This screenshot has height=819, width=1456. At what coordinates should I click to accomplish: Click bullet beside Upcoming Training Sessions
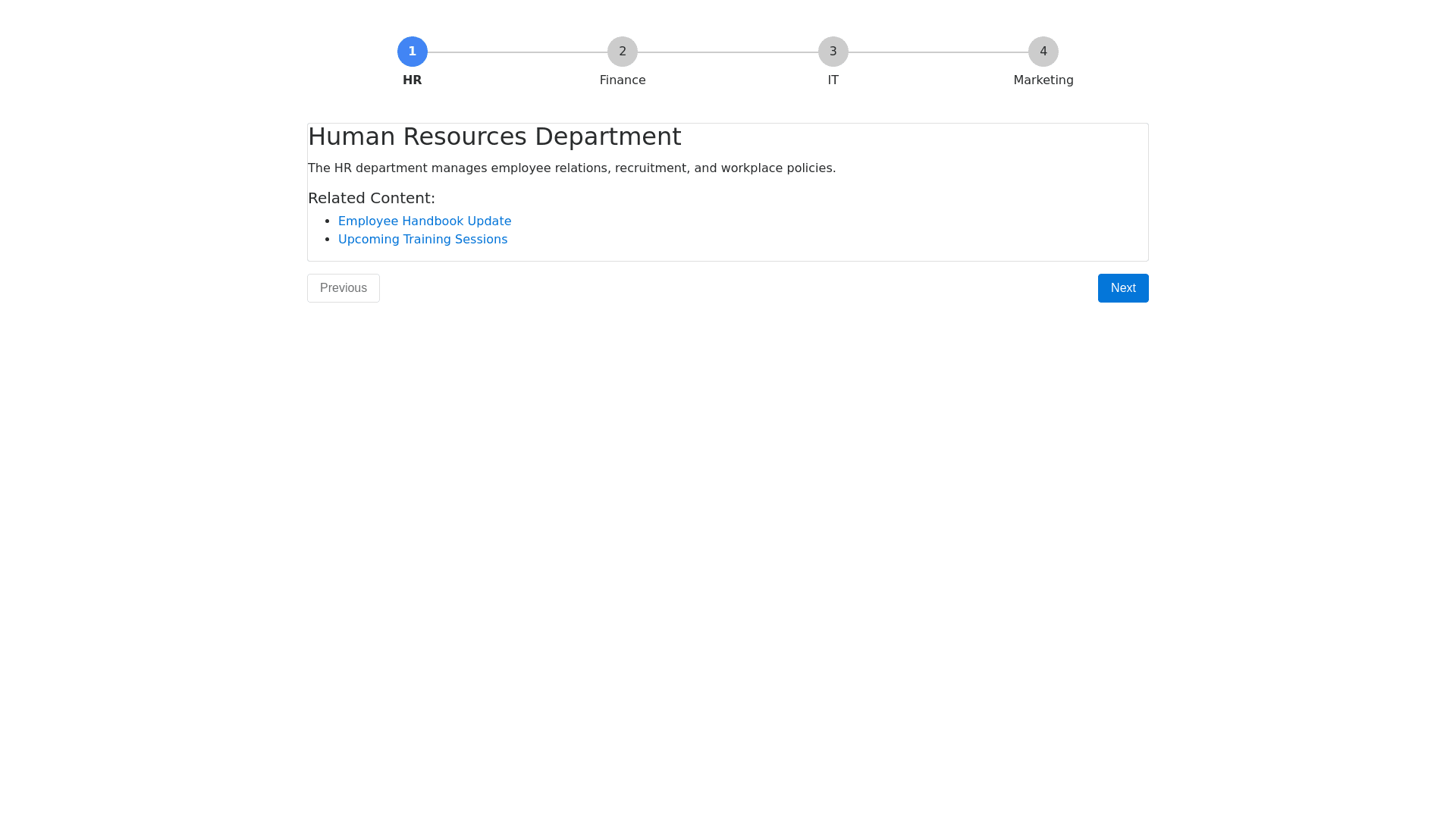[327, 240]
